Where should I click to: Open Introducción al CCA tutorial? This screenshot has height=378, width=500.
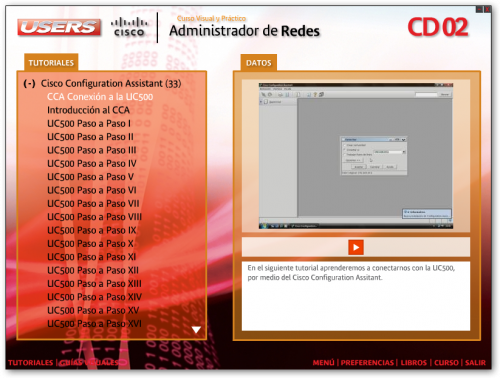[x=88, y=110]
